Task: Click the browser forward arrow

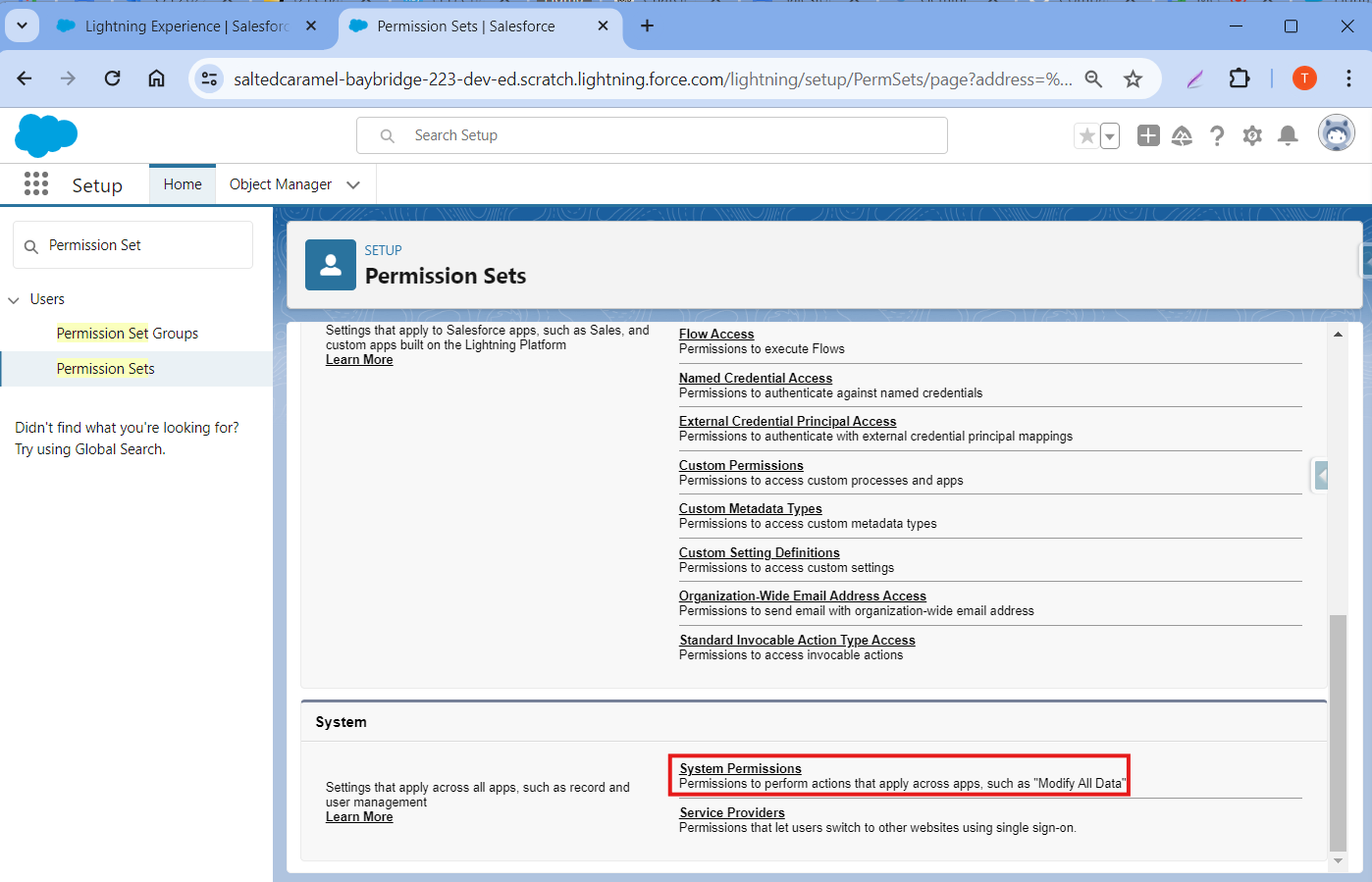Action: tap(68, 78)
